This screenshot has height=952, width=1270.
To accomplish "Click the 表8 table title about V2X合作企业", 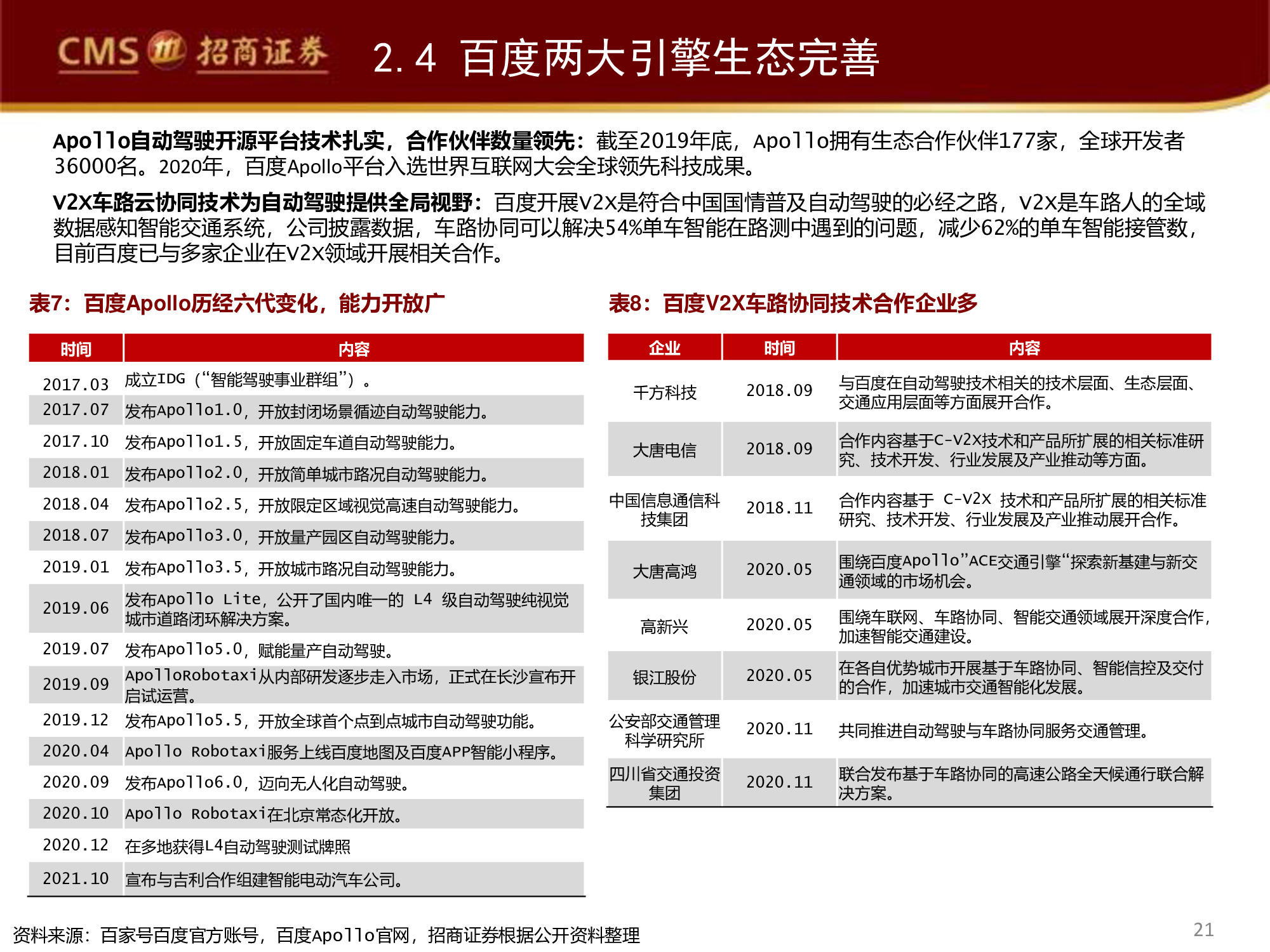I will 793,303.
